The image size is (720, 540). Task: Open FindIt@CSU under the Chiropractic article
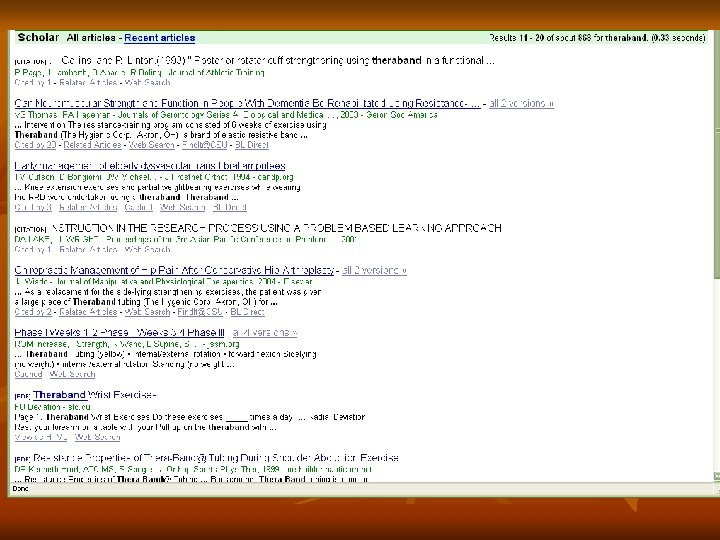[200, 312]
